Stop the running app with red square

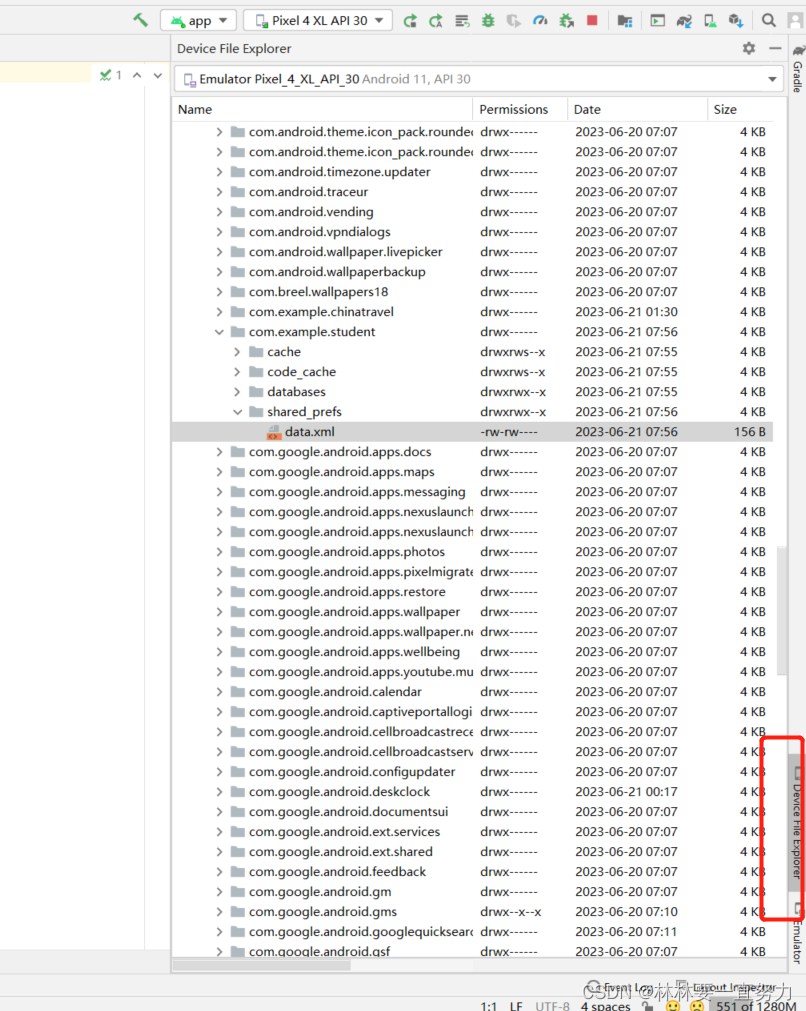(592, 19)
